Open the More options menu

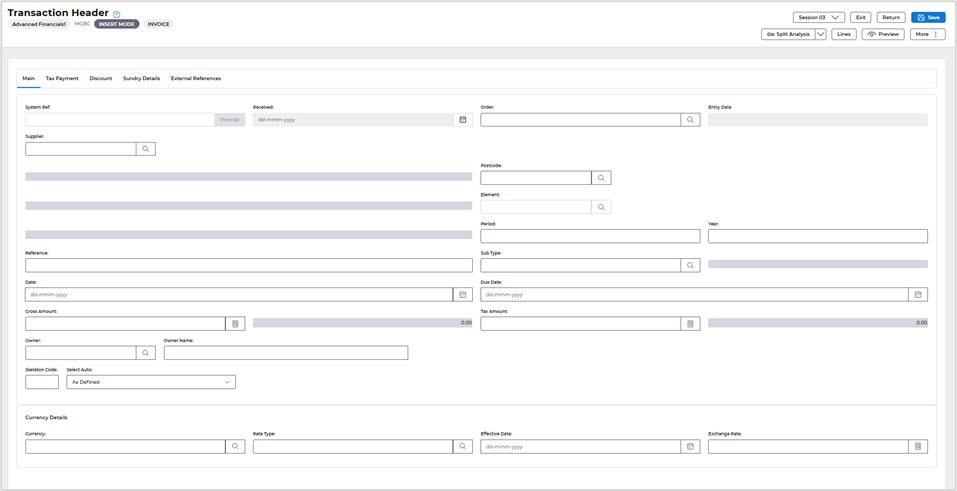[927, 34]
